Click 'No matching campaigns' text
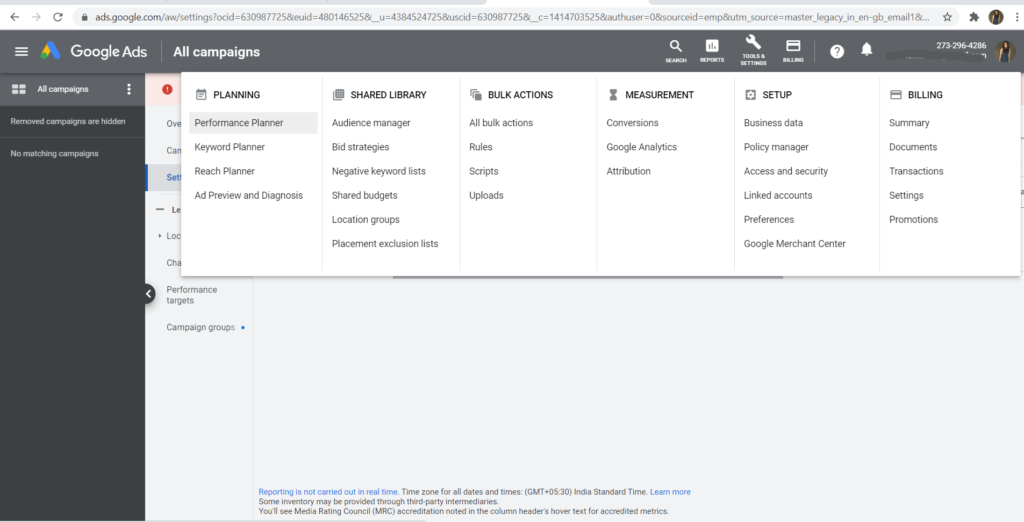 [x=54, y=154]
